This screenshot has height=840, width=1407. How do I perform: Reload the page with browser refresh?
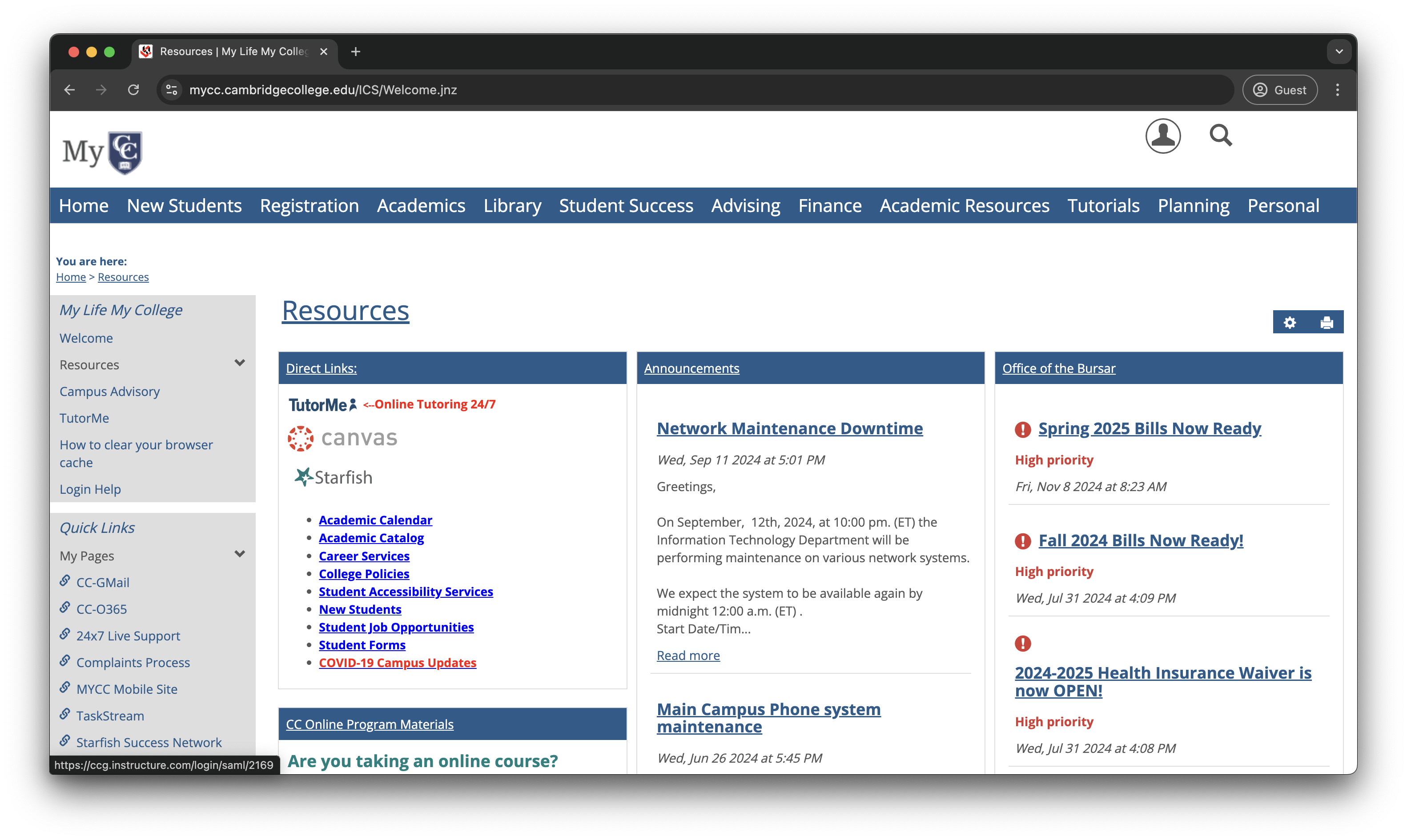tap(133, 90)
